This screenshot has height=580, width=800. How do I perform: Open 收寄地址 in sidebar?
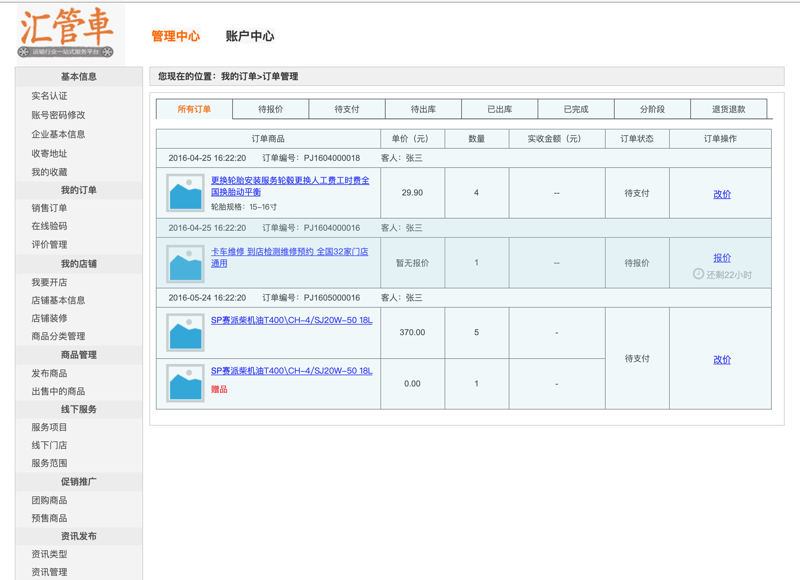49,154
